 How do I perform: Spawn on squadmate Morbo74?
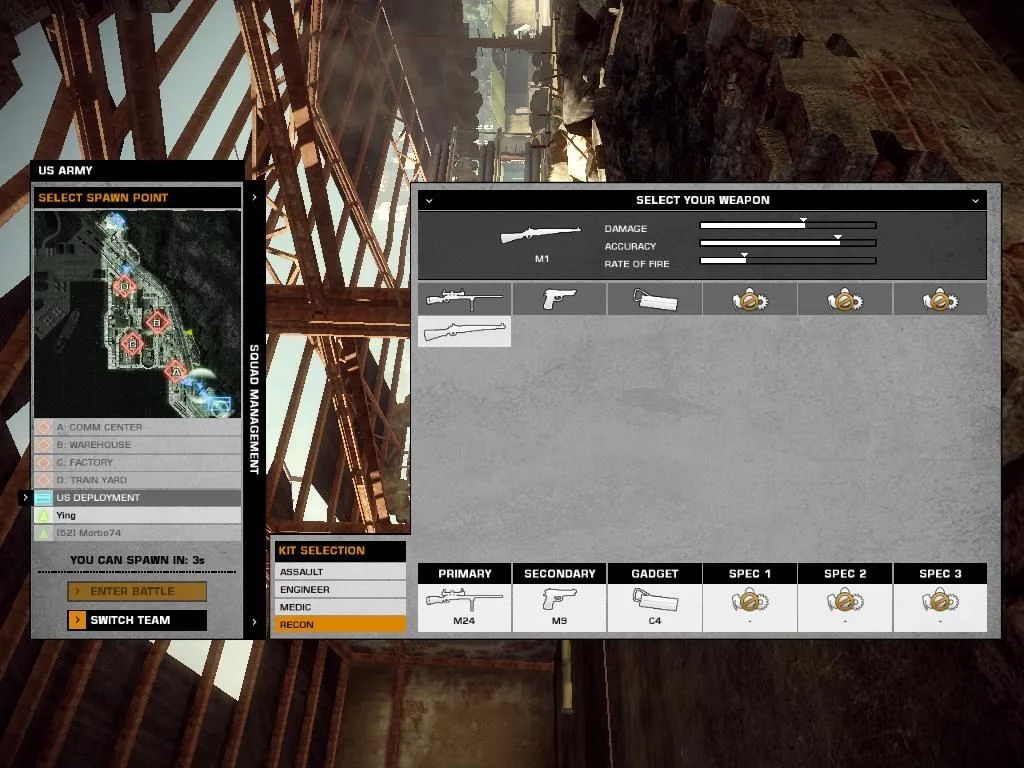[x=137, y=533]
